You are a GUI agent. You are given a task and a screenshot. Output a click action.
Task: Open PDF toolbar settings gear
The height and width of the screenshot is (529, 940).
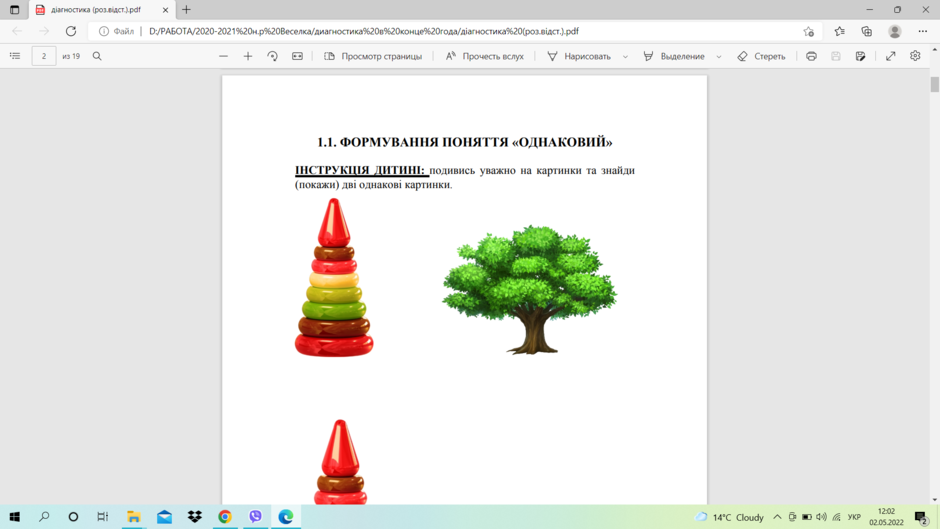pos(915,56)
